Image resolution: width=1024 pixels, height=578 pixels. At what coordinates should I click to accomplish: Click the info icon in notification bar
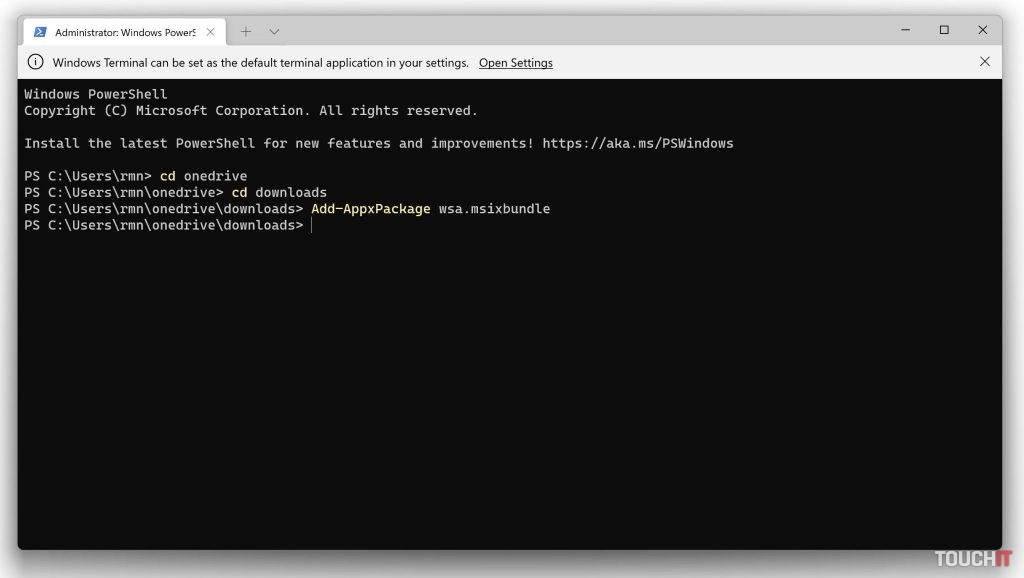pyautogui.click(x=36, y=62)
